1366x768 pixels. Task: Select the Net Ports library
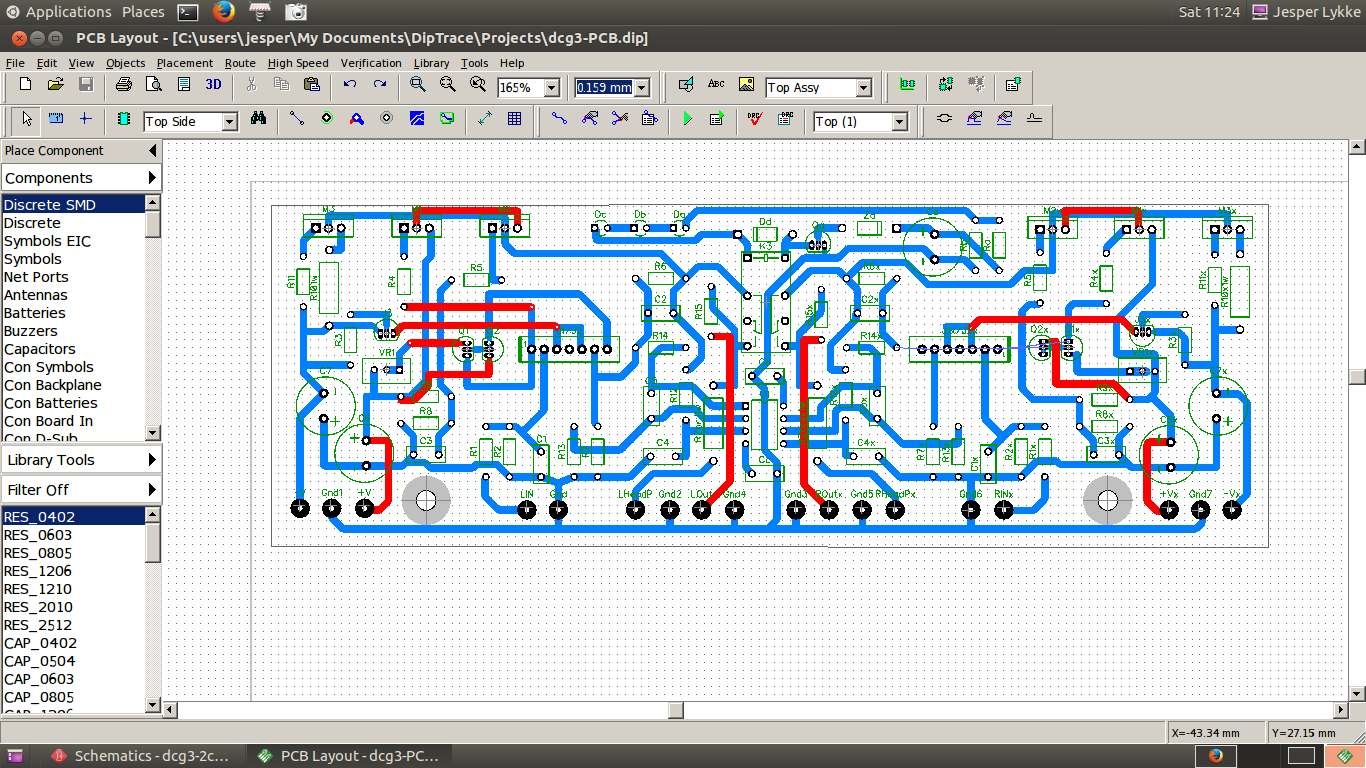click(x=73, y=277)
